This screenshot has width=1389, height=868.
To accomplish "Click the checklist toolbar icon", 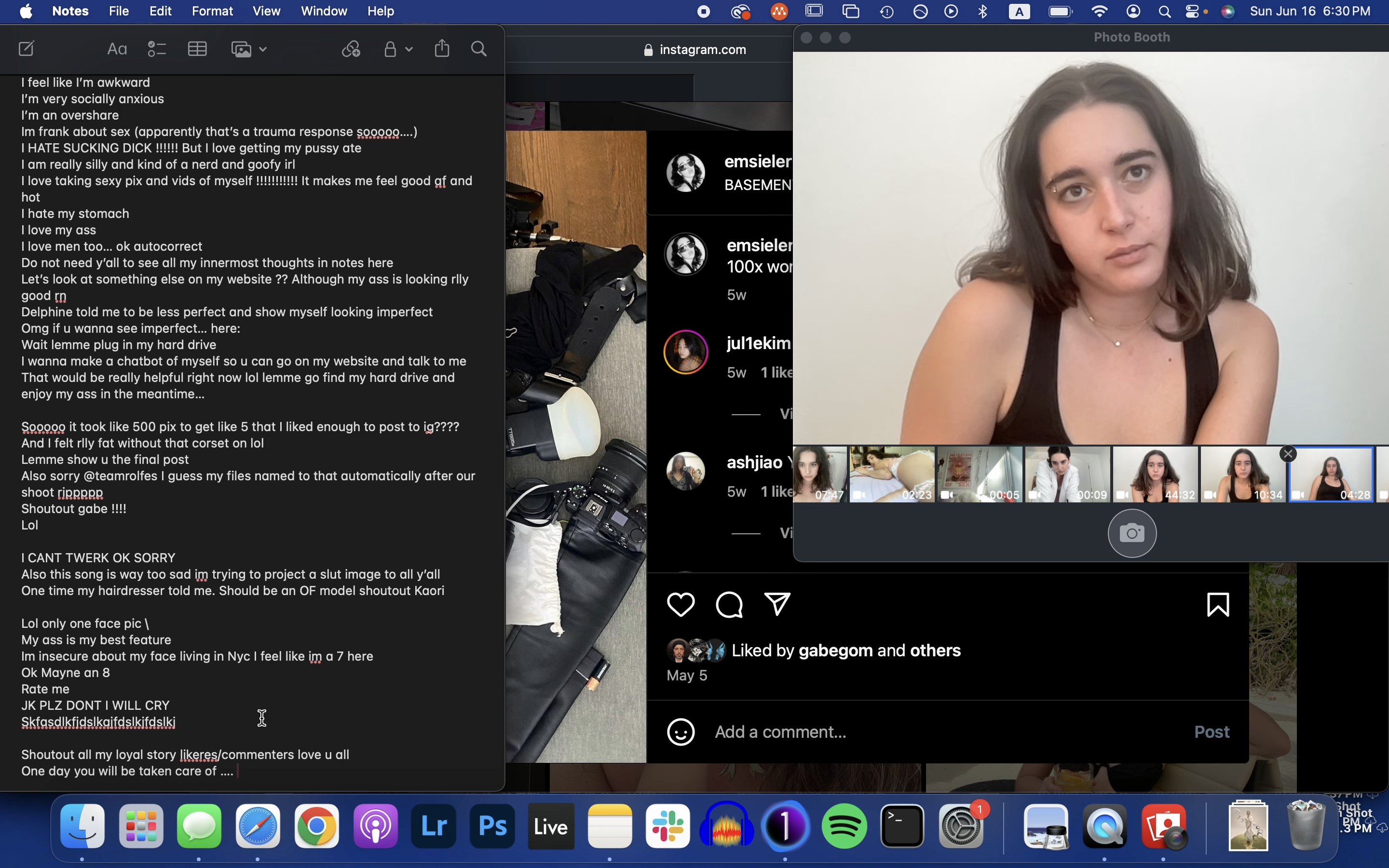I will coord(157,49).
